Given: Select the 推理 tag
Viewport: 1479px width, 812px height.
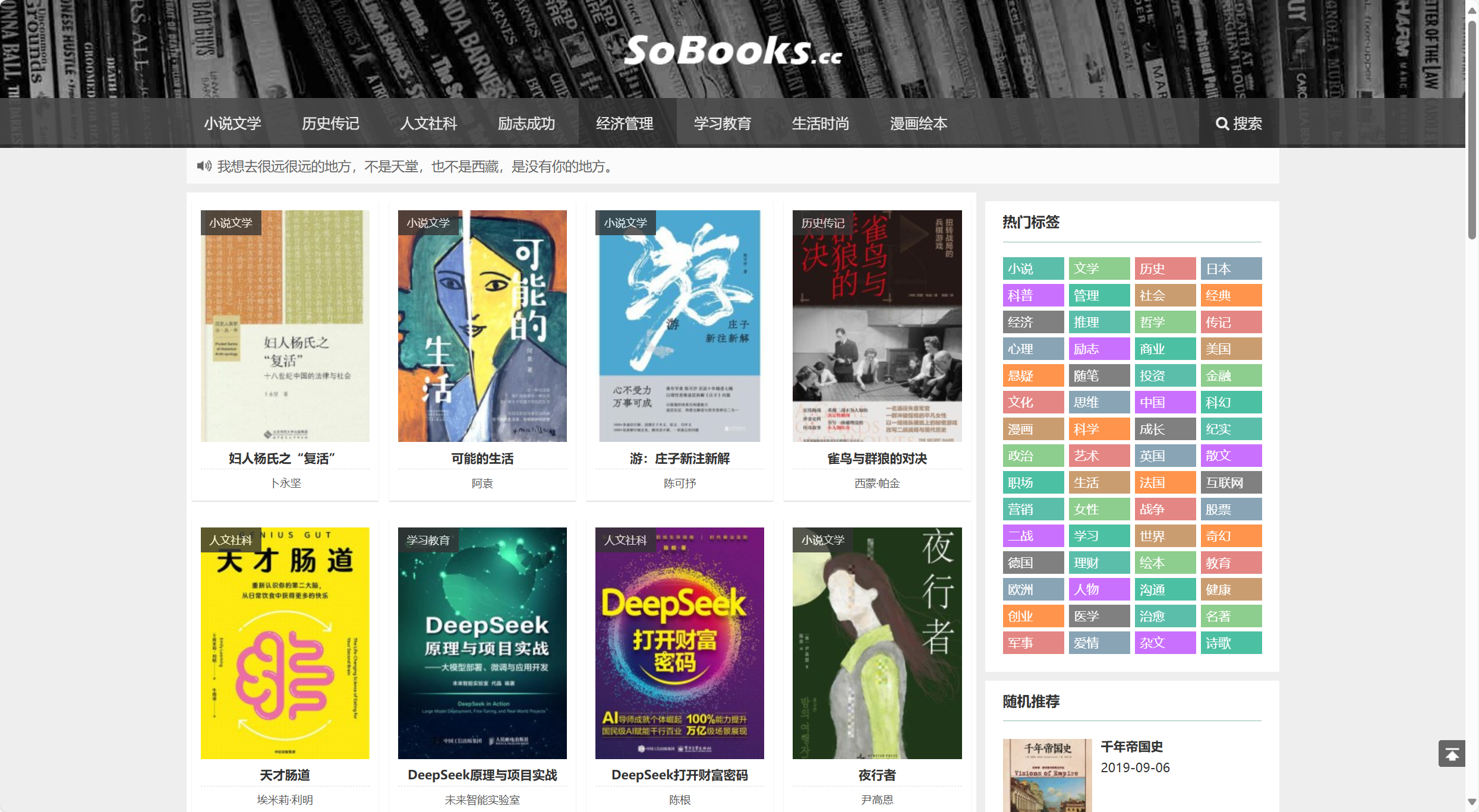Looking at the screenshot, I should [1099, 322].
